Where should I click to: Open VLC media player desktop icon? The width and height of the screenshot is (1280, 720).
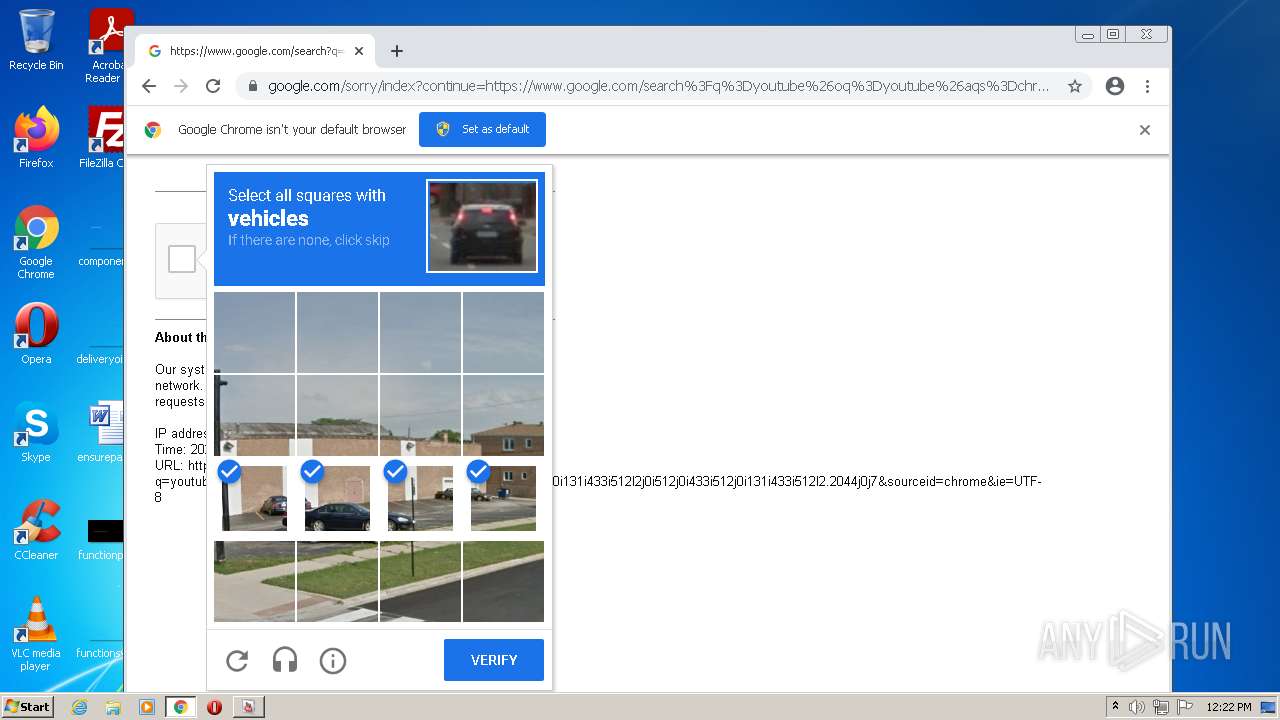pos(36,634)
